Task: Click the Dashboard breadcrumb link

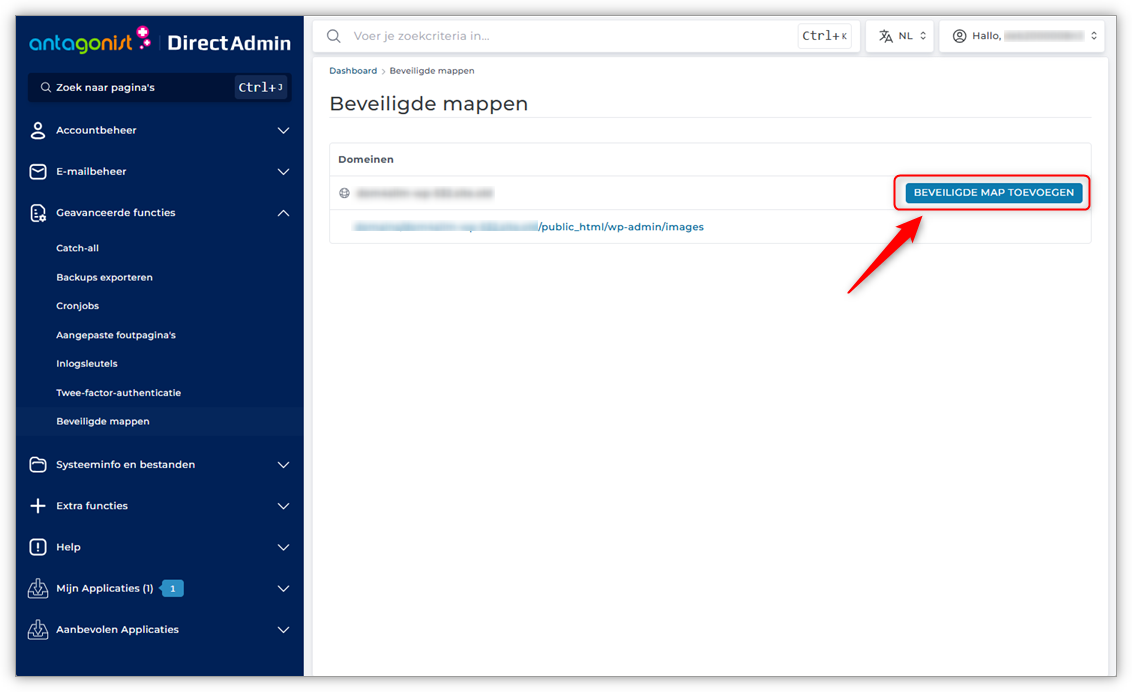Action: pos(353,71)
